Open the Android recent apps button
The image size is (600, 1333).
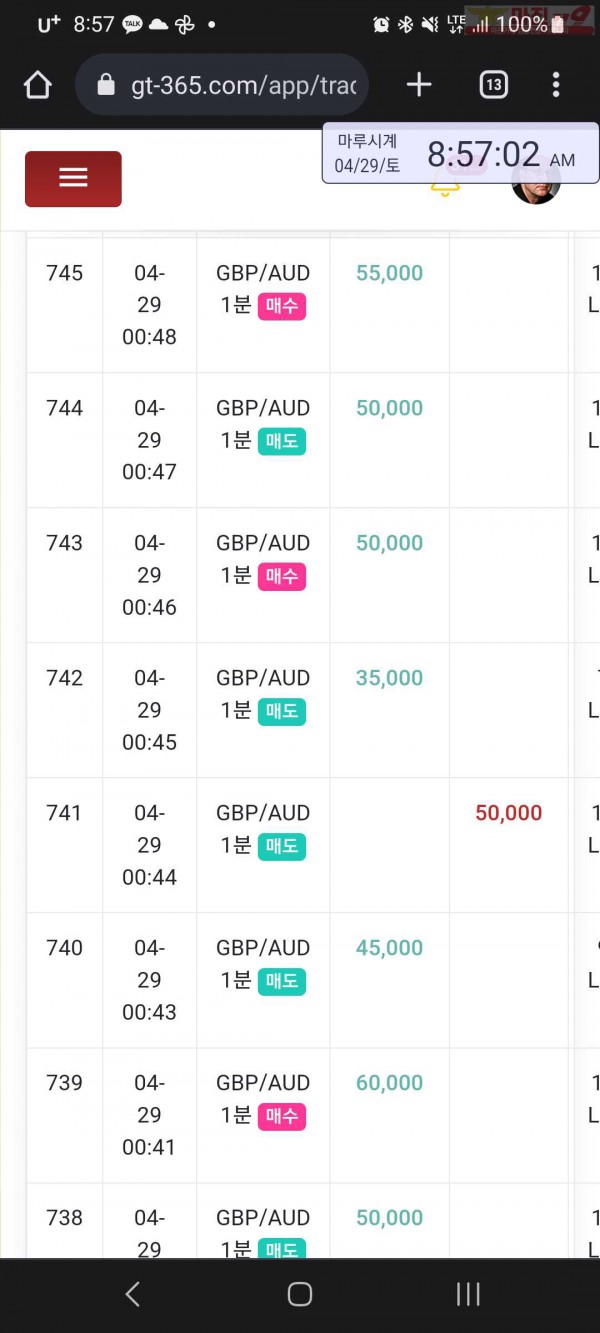coord(468,1294)
